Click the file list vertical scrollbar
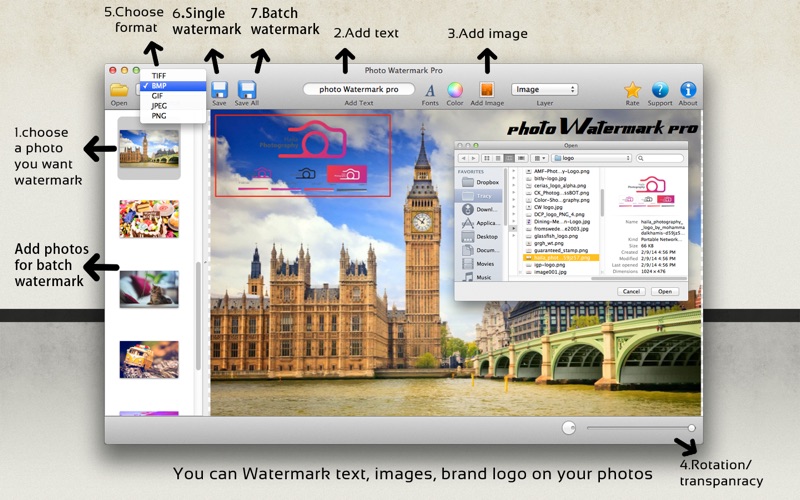This screenshot has width=800, height=500. coord(602,203)
